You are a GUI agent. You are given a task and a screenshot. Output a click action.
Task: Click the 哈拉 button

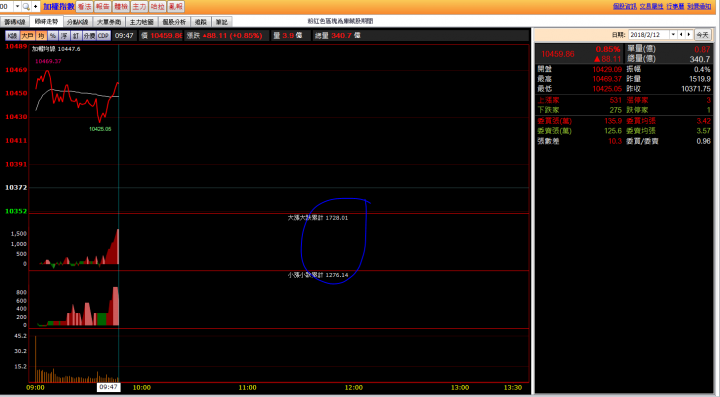pos(158,6)
